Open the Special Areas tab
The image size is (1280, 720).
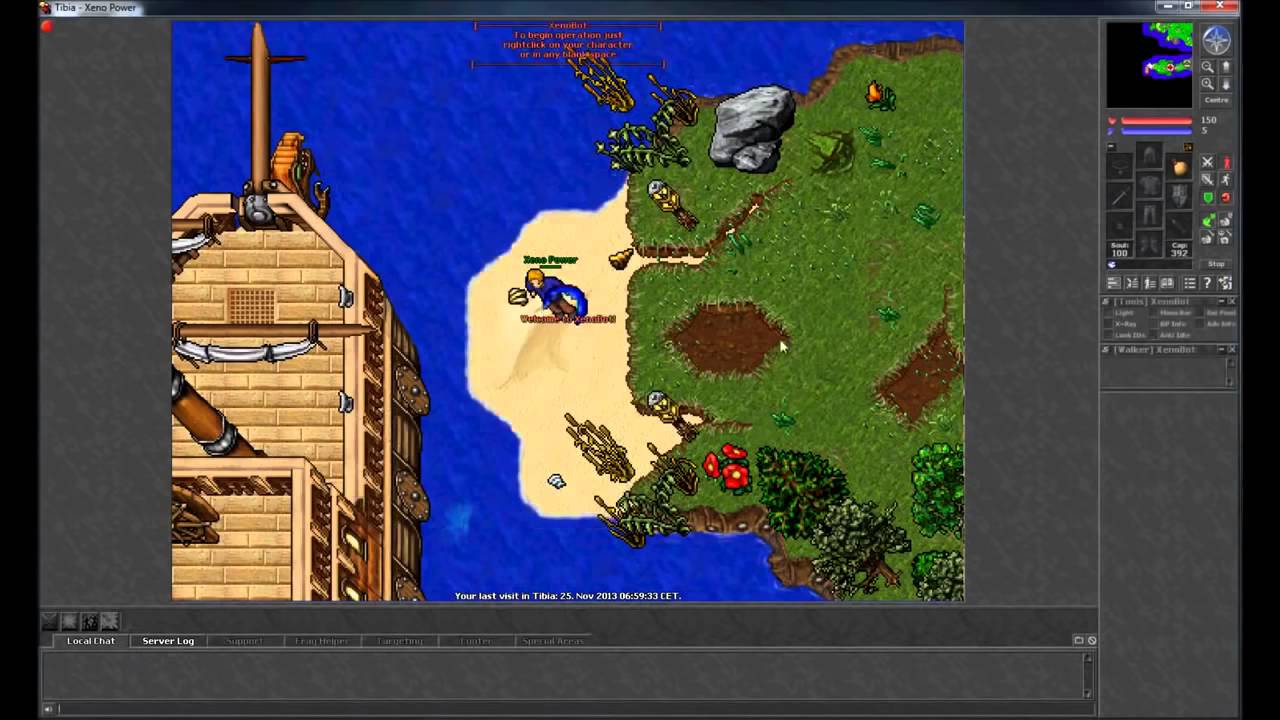553,641
